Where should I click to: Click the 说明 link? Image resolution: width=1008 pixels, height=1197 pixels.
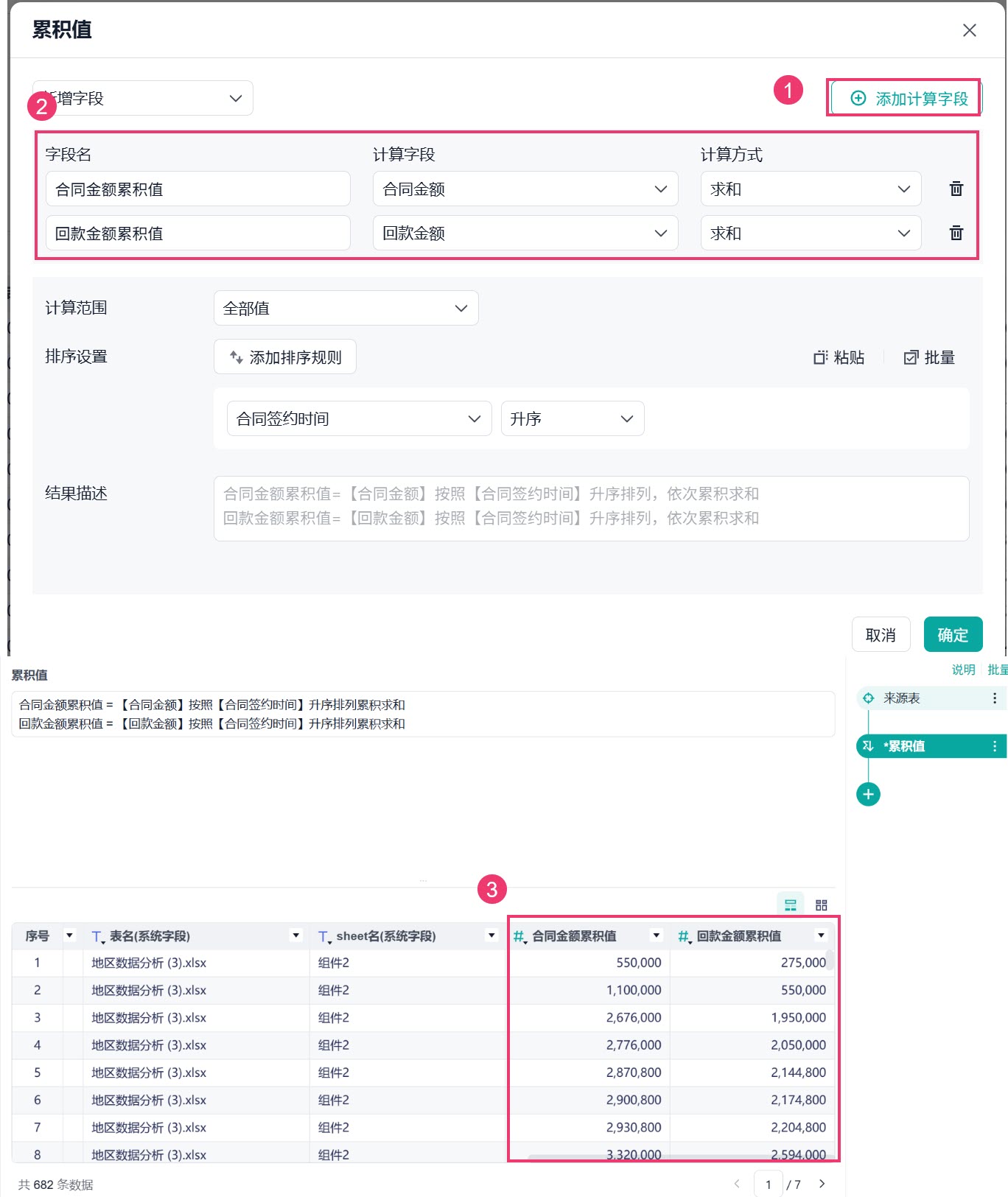click(963, 670)
